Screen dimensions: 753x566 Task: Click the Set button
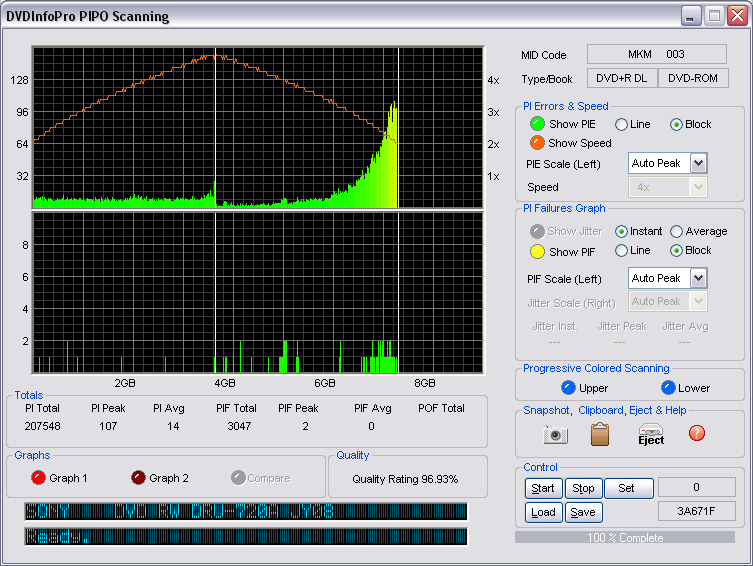(628, 488)
